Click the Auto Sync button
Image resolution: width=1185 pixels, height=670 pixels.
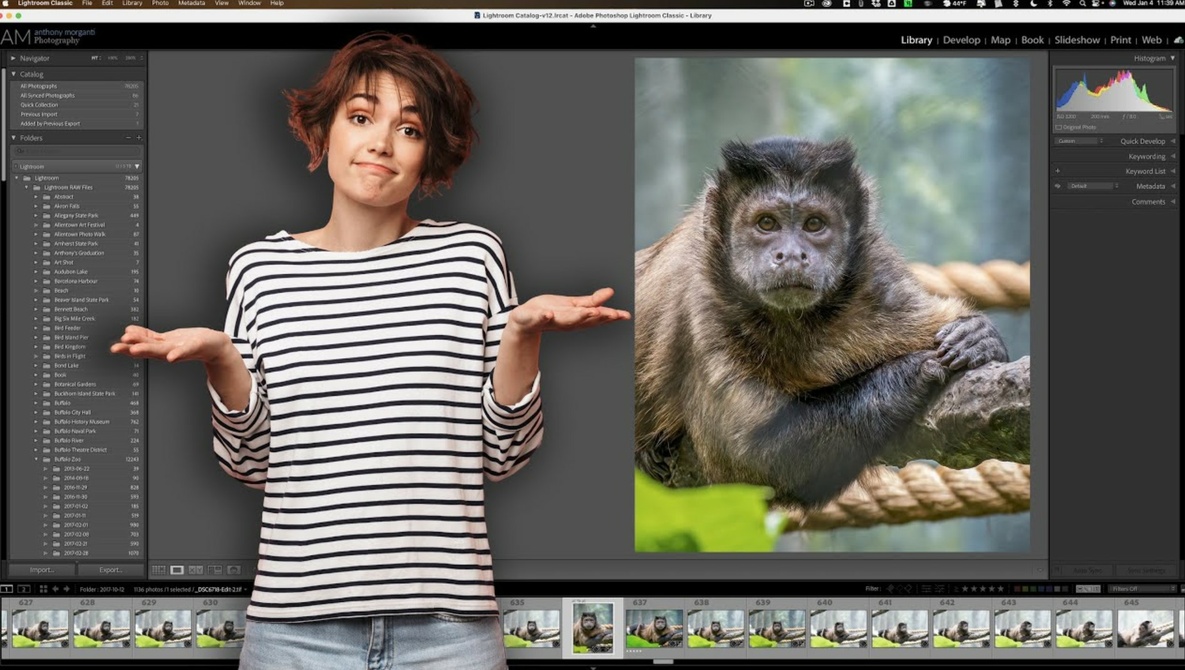1087,570
